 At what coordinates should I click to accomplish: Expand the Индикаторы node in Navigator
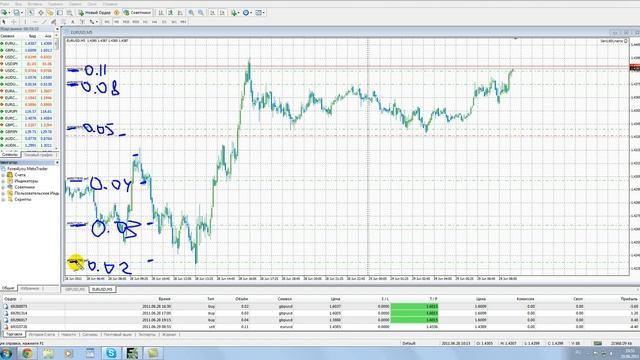pos(3,181)
